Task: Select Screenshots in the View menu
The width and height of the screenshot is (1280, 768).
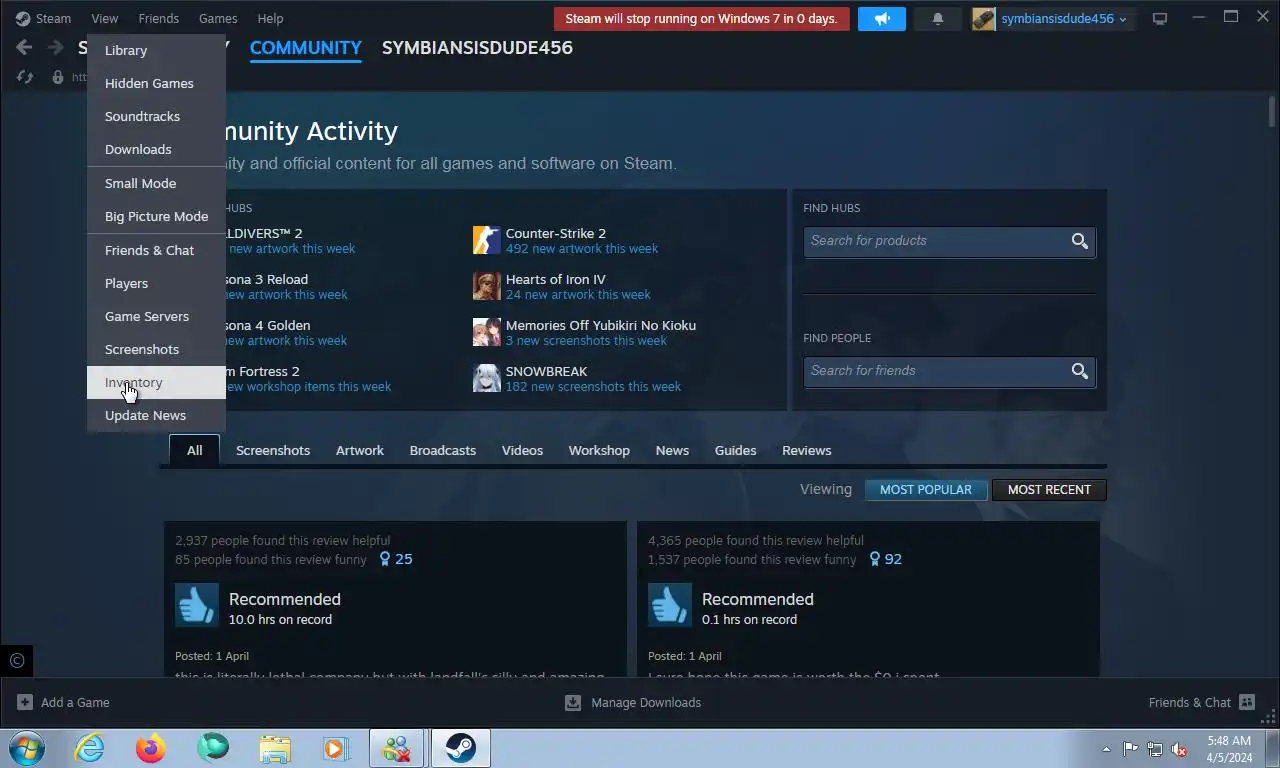Action: [x=156, y=349]
